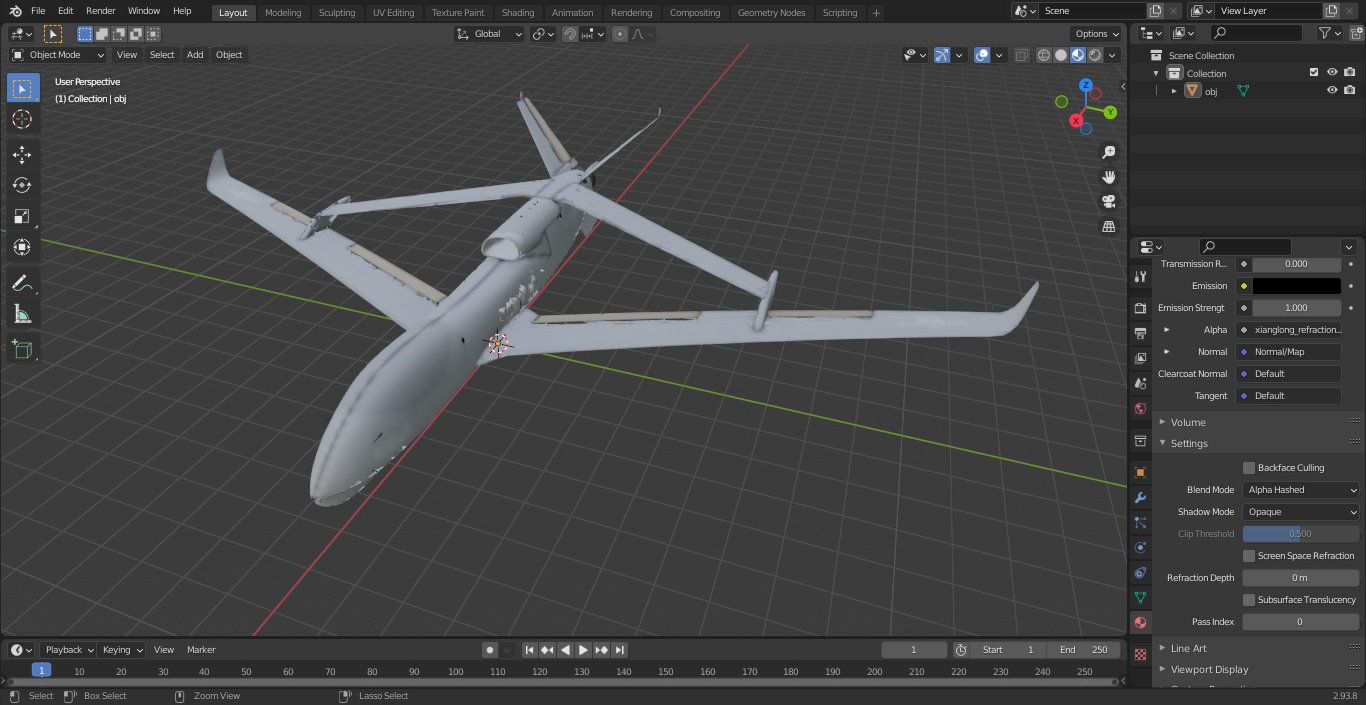Enable Backface Culling checkbox
Viewport: 1366px width, 705px height.
[1249, 468]
